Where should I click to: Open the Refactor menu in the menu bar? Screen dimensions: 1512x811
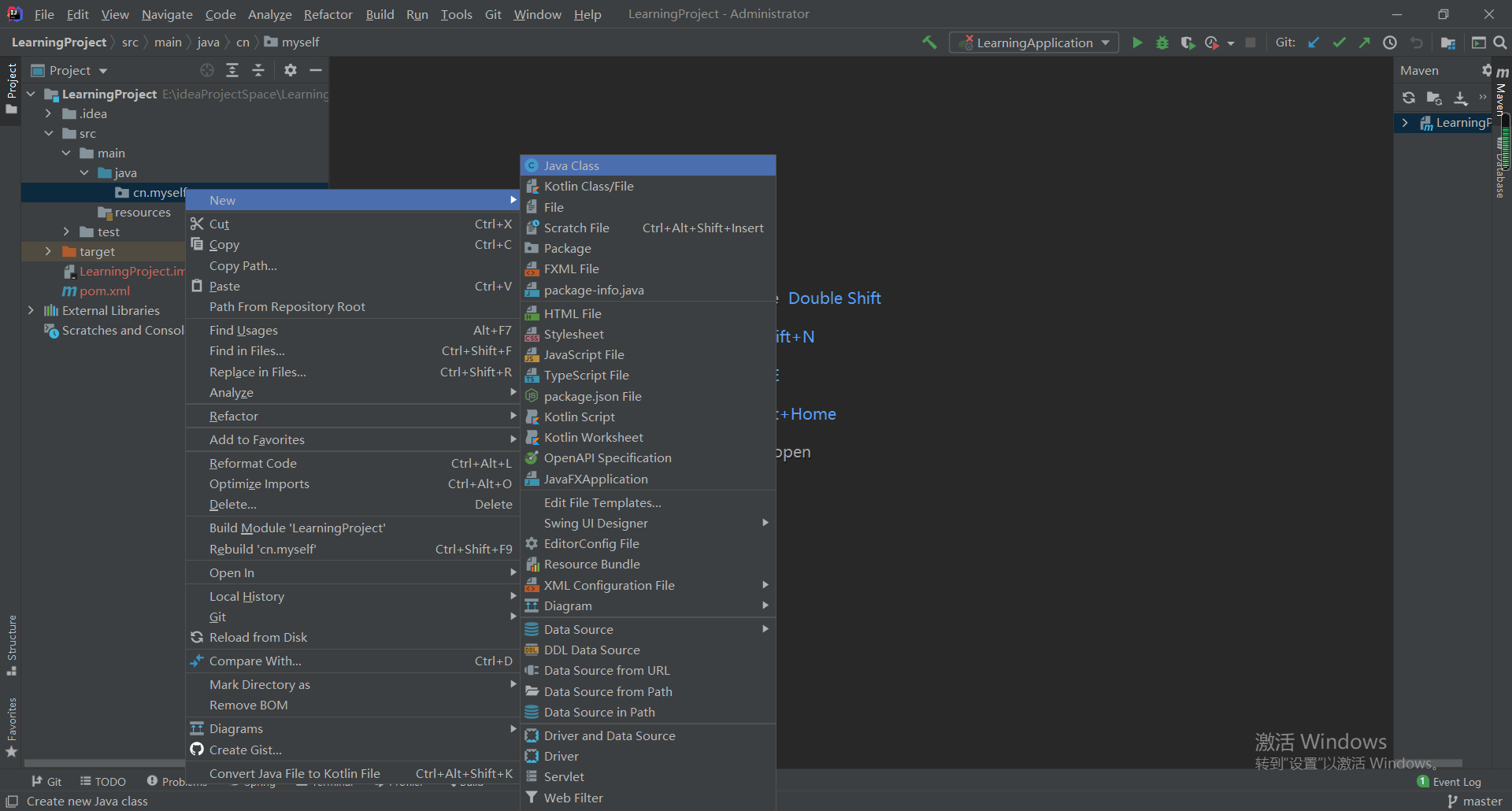pyautogui.click(x=328, y=13)
